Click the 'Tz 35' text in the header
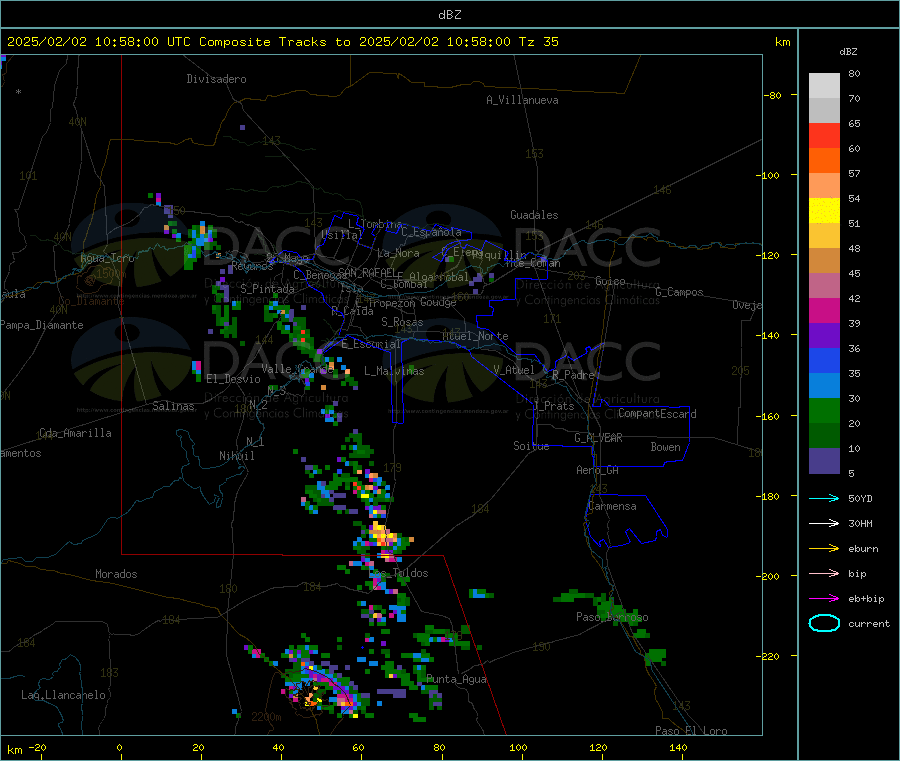The width and height of the screenshot is (900, 761). 538,42
